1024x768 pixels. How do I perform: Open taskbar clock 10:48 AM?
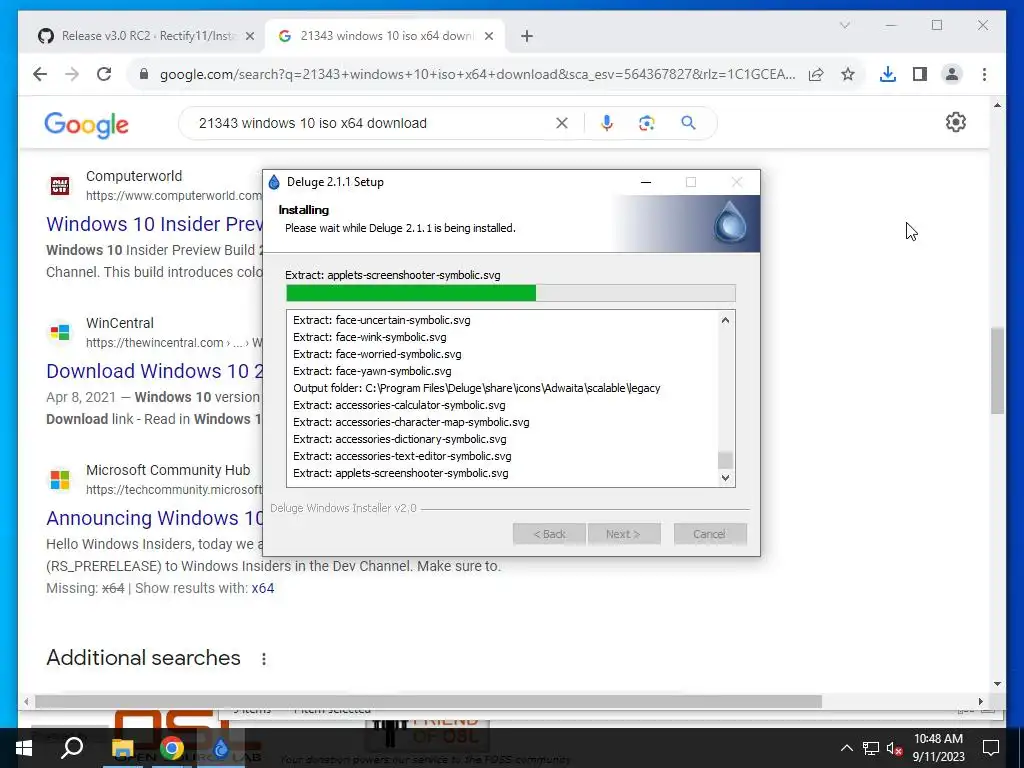point(938,748)
